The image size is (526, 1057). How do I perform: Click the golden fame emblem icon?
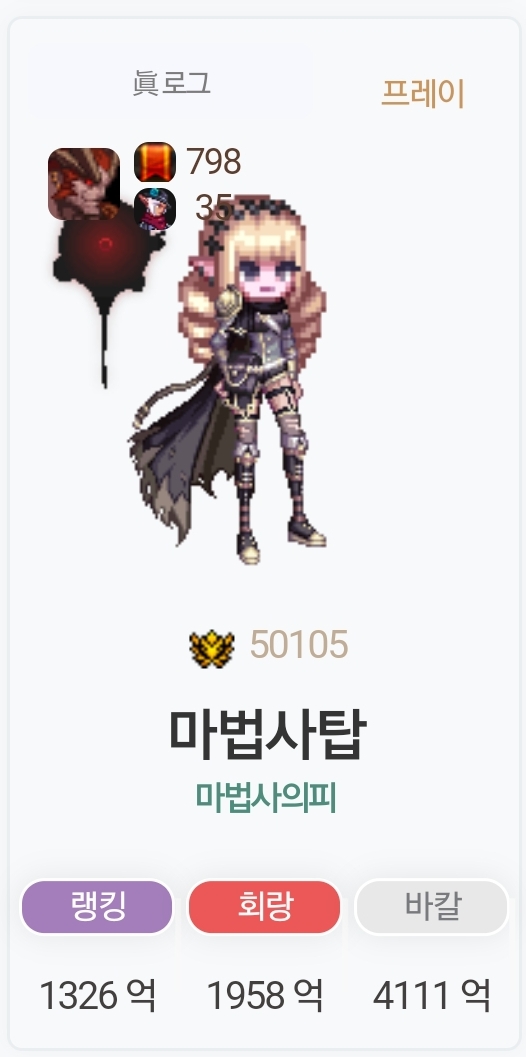(212, 648)
